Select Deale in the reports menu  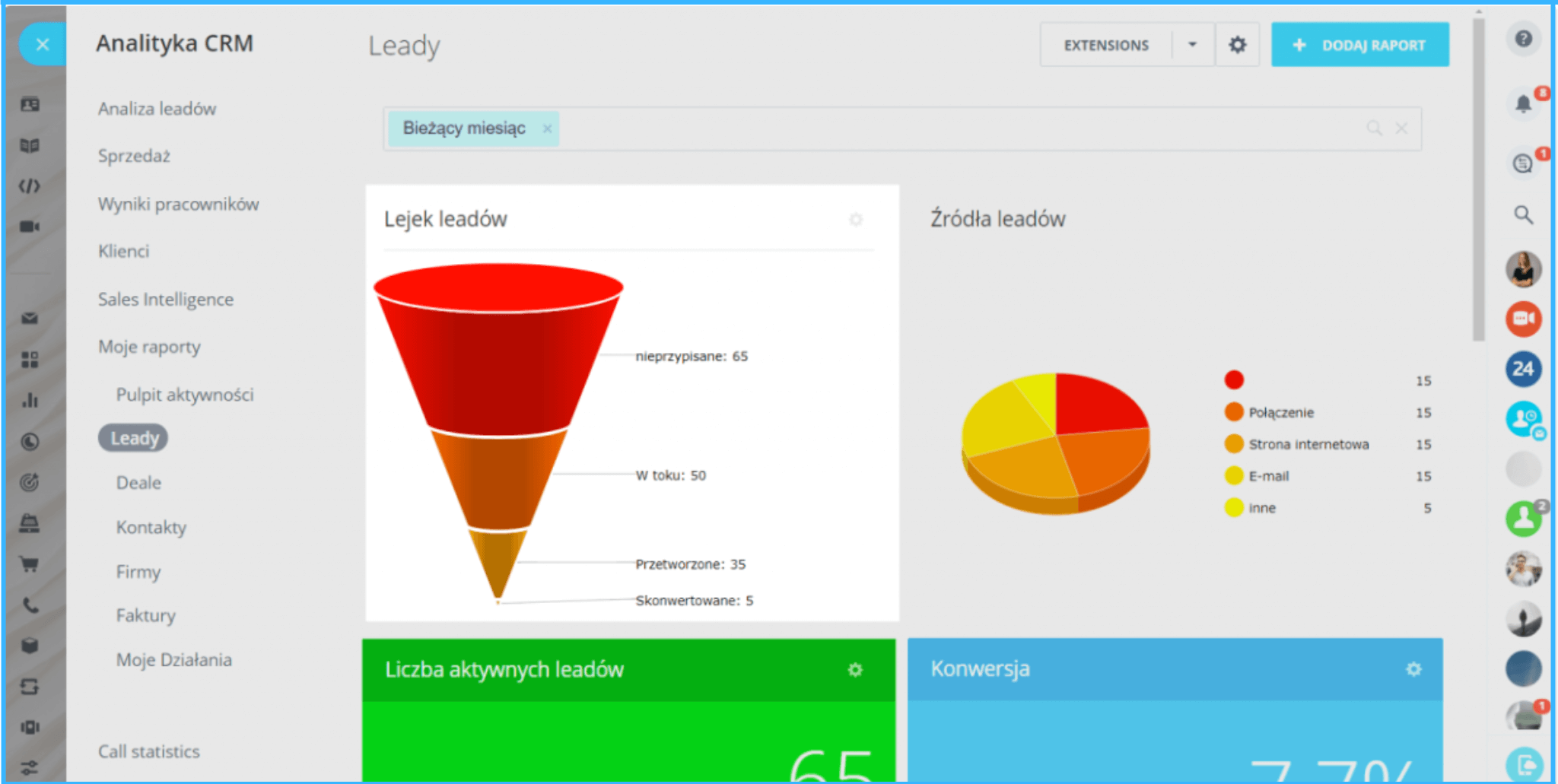coord(138,483)
